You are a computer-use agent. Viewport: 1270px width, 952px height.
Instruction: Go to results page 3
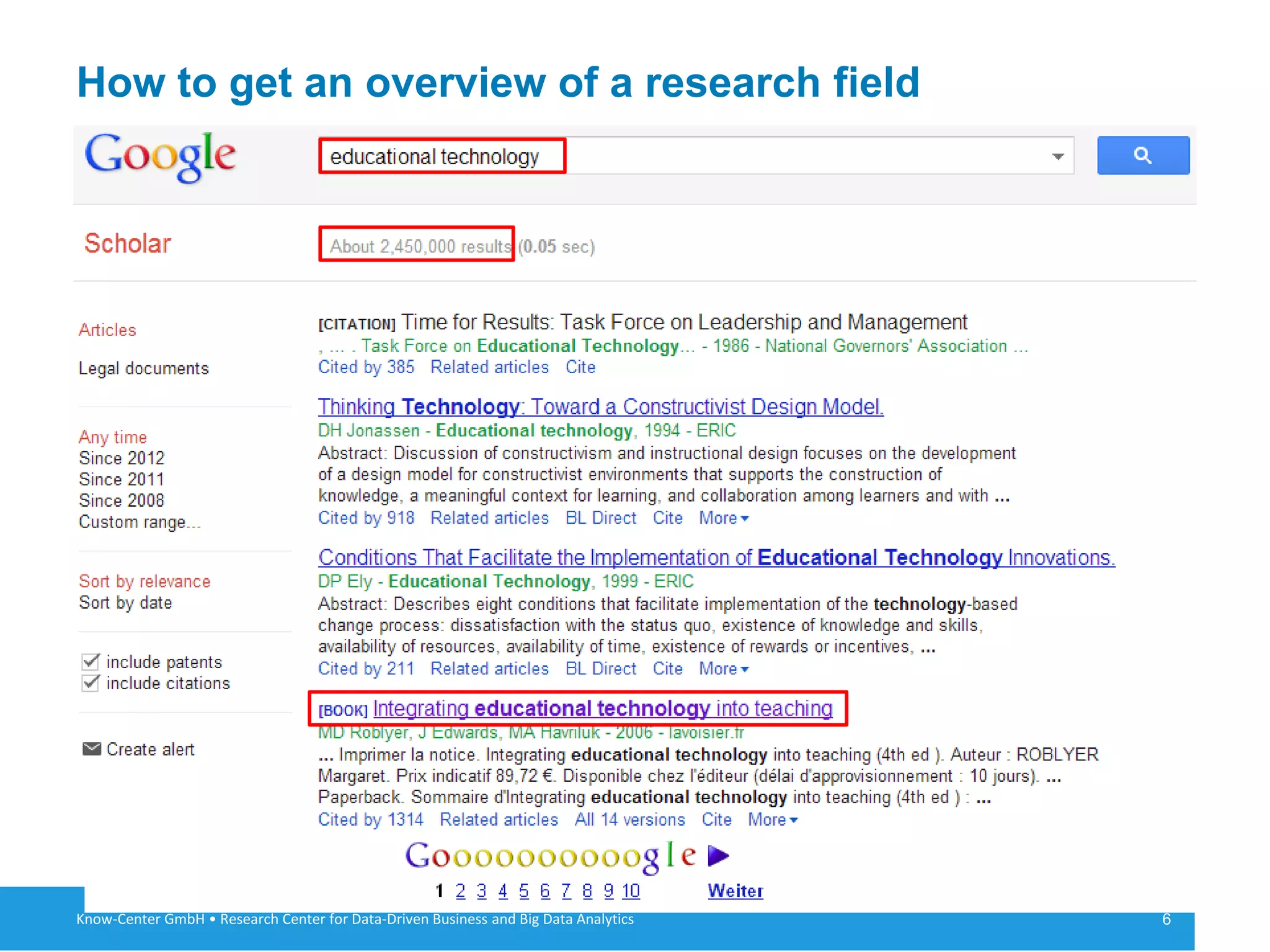[x=482, y=891]
